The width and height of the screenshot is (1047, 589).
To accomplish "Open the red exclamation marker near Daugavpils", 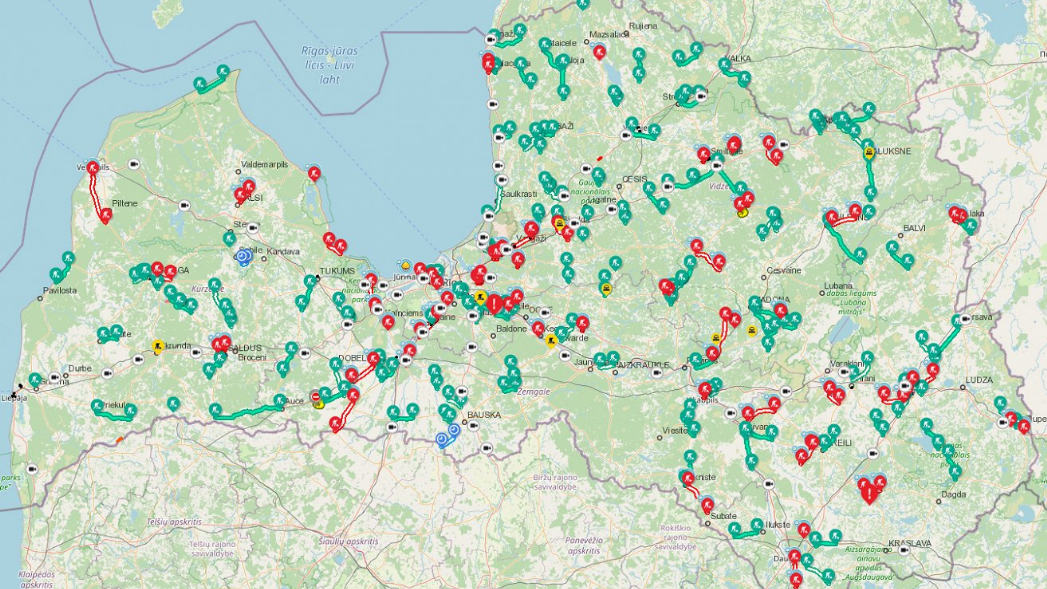I will pyautogui.click(x=868, y=491).
